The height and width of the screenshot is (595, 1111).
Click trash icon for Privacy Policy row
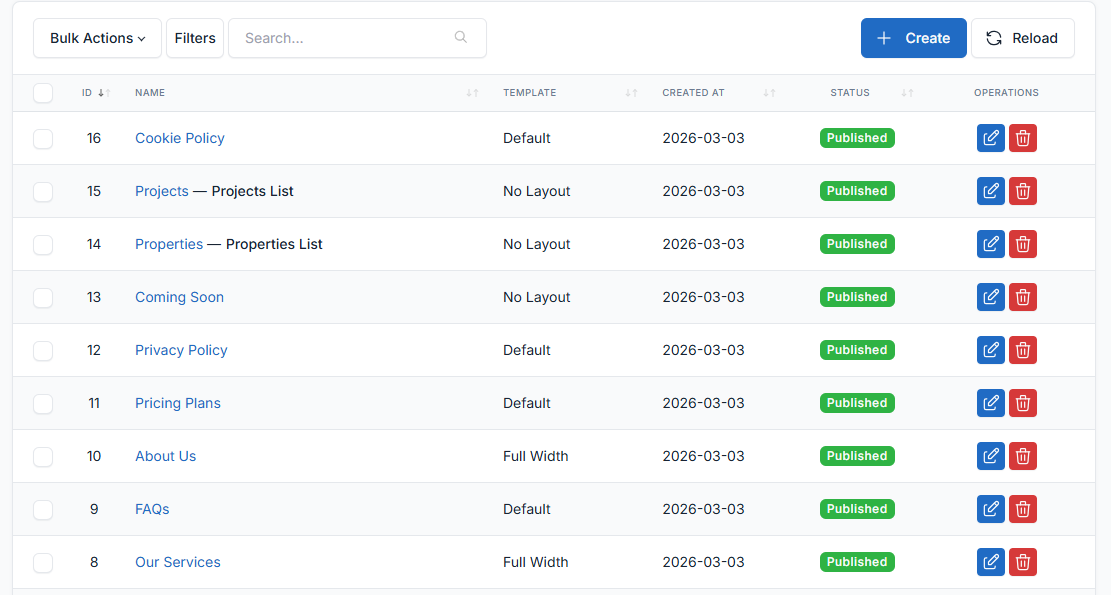point(1022,350)
